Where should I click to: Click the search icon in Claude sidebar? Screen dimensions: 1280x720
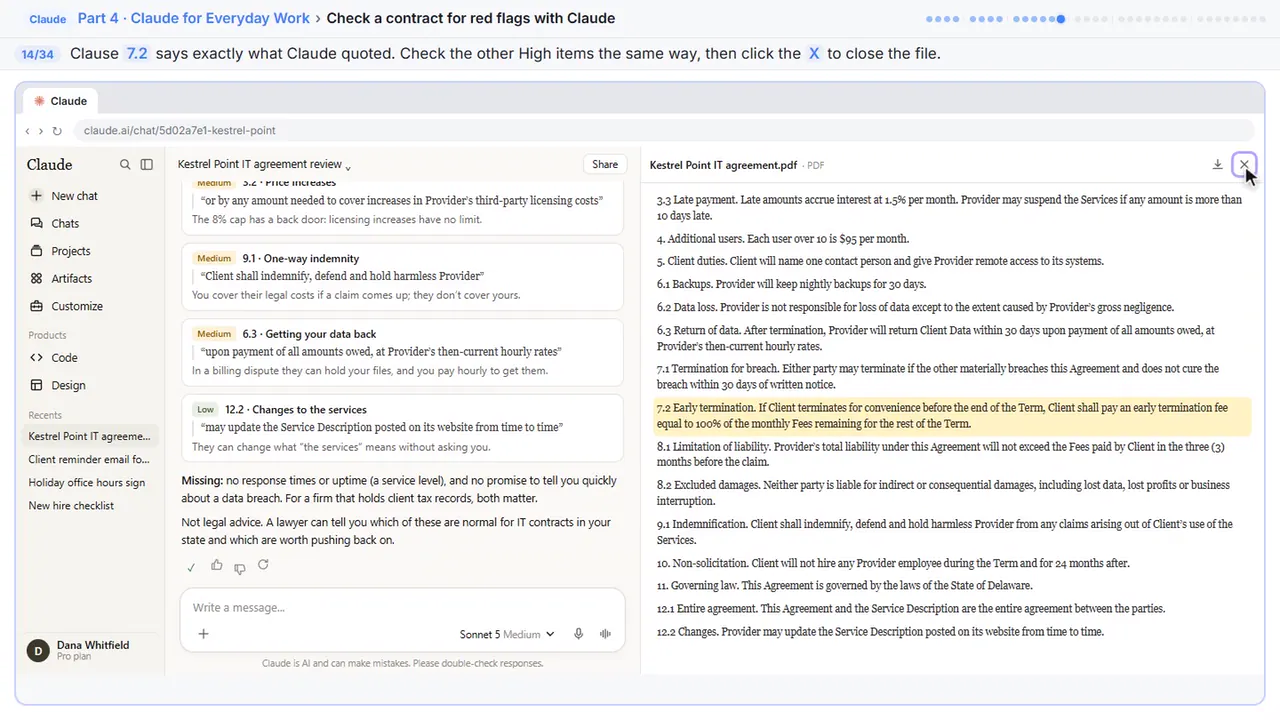[x=125, y=164]
